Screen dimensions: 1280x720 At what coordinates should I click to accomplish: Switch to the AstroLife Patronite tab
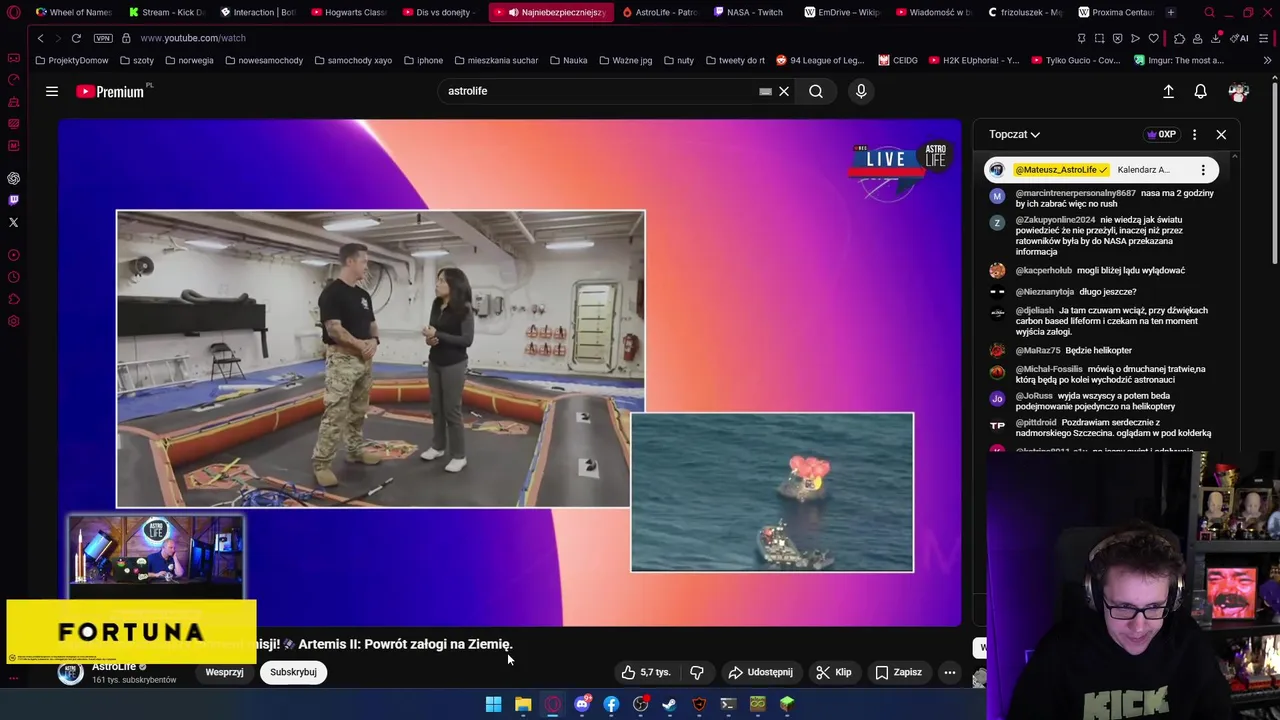pyautogui.click(x=658, y=12)
